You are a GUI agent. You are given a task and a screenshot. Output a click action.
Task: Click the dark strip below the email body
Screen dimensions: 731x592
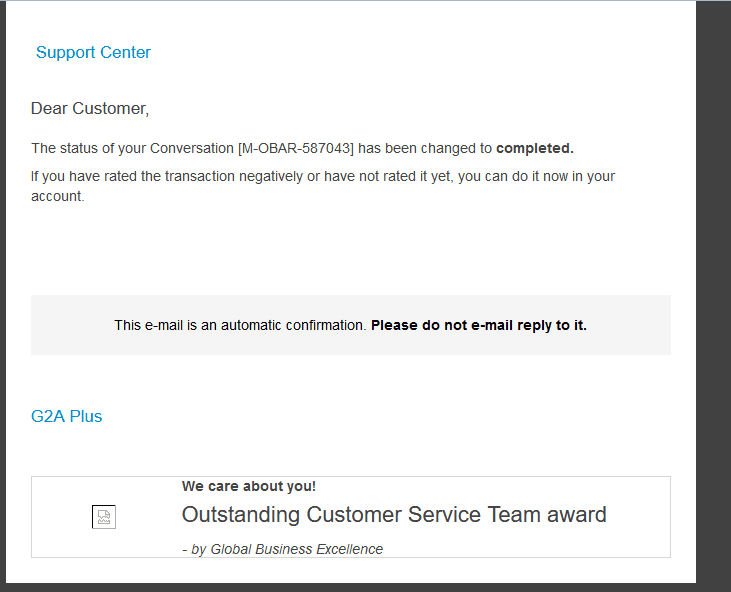point(350,587)
